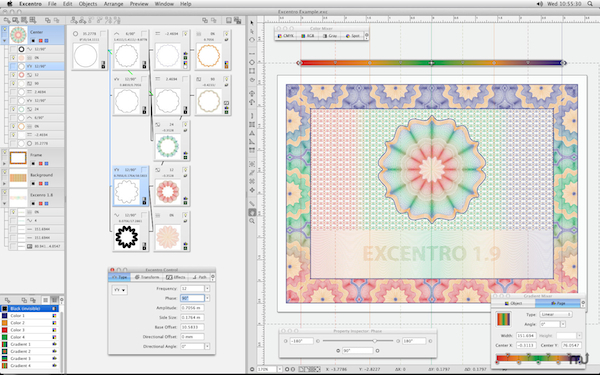The height and width of the screenshot is (375, 600).
Task: Expand the Background layer group
Action: pos(5,183)
